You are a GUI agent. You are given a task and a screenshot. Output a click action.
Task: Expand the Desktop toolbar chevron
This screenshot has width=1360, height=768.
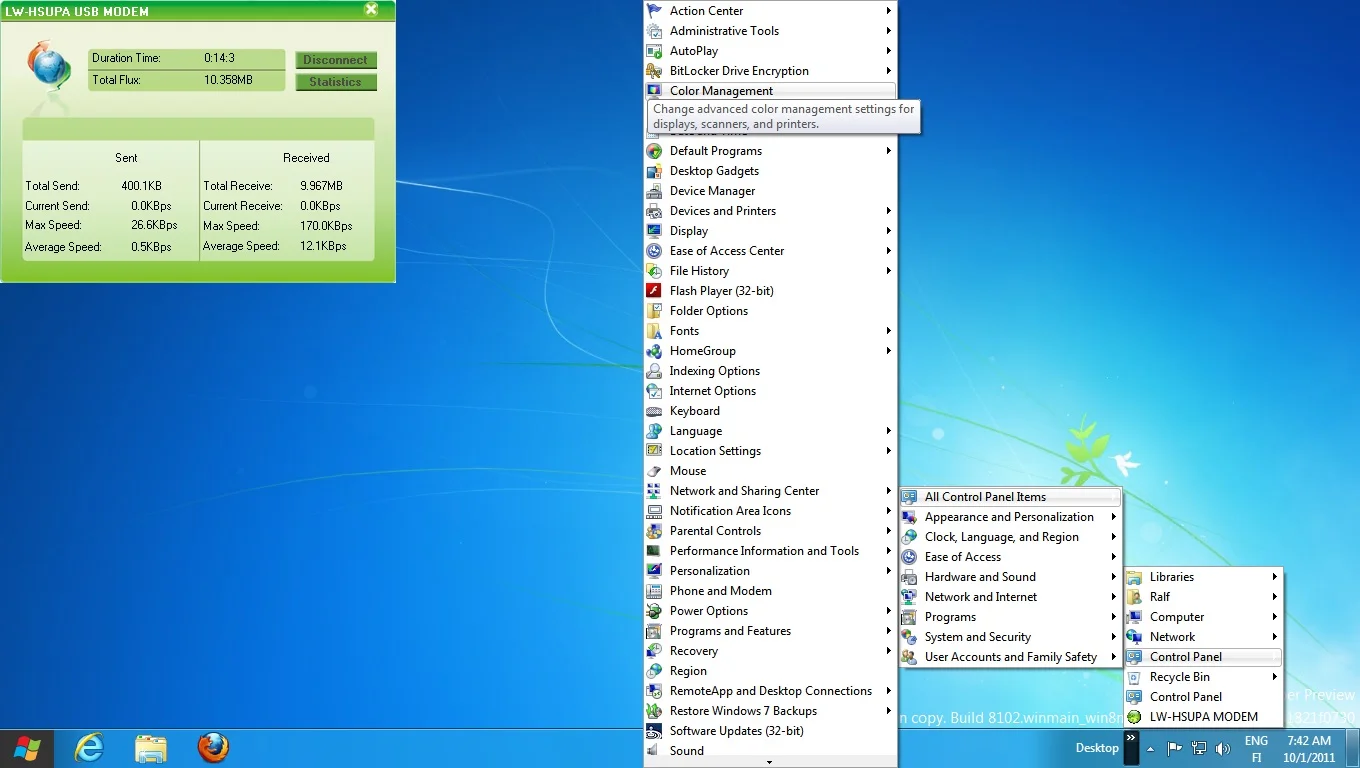[x=1131, y=739]
